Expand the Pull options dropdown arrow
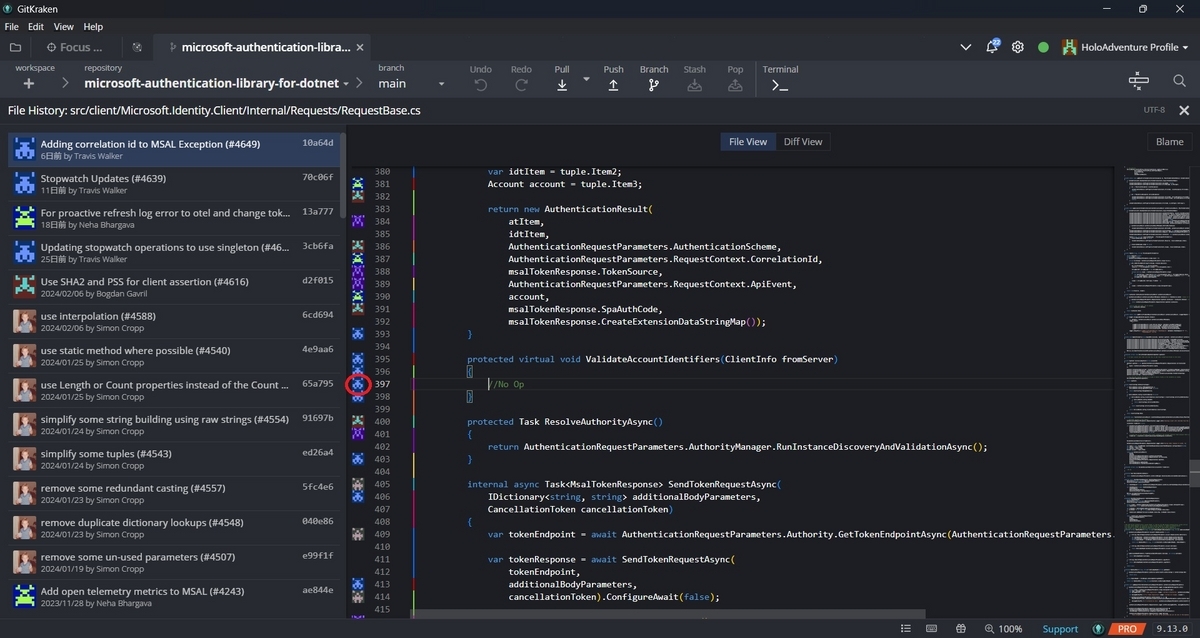Image resolution: width=1200 pixels, height=638 pixels. click(586, 79)
